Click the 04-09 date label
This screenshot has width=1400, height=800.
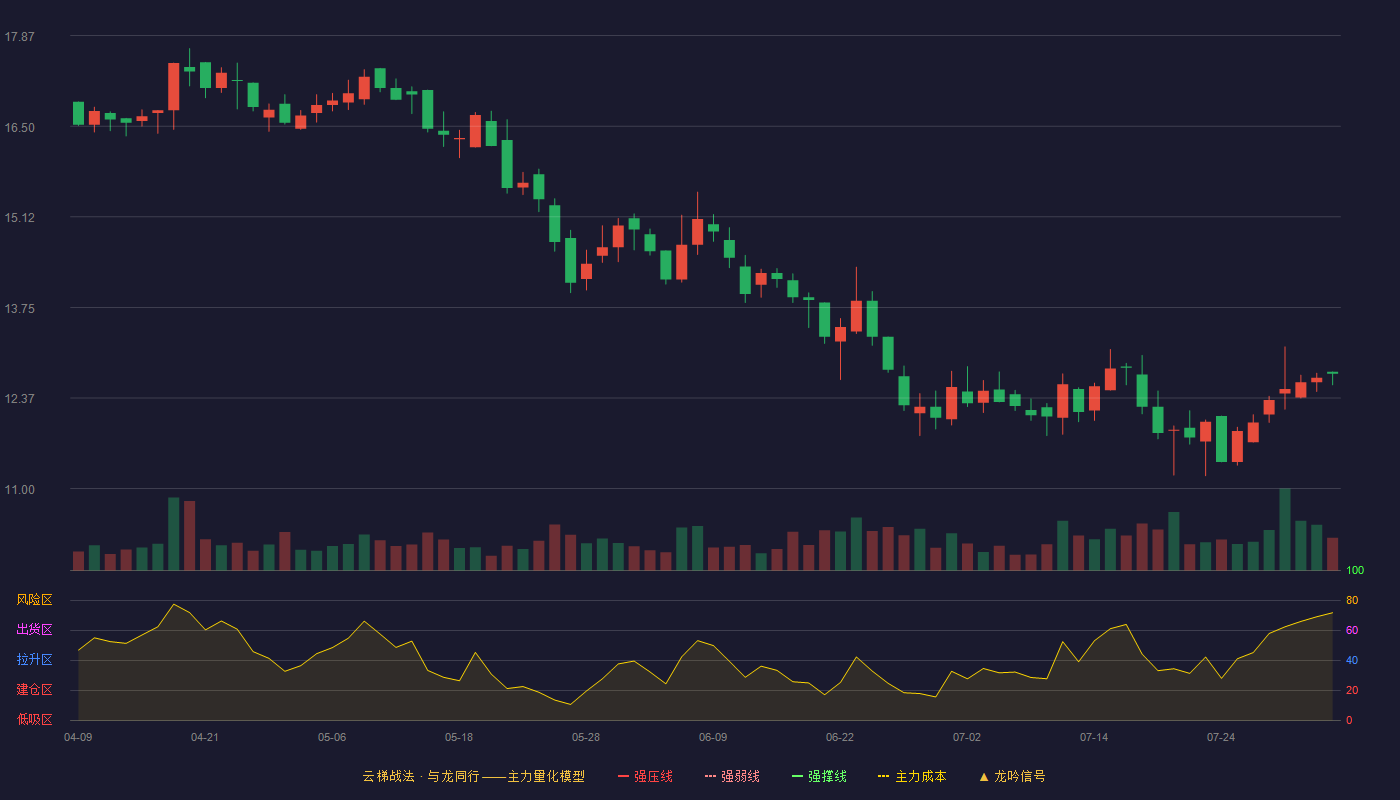pyautogui.click(x=78, y=737)
